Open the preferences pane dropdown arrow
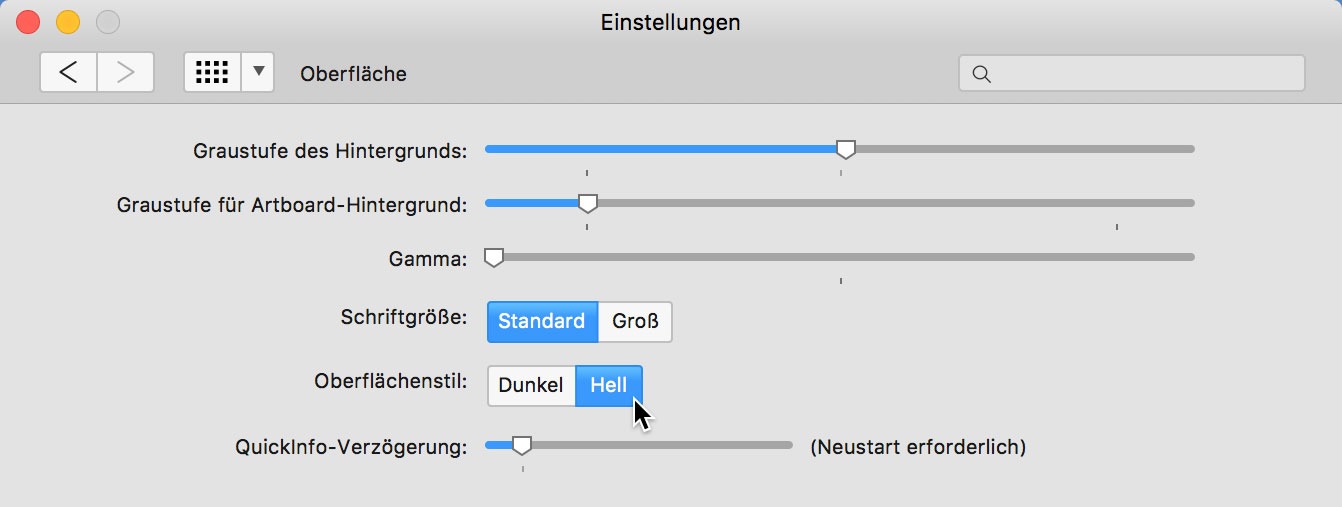The image size is (1342, 507). (258, 73)
